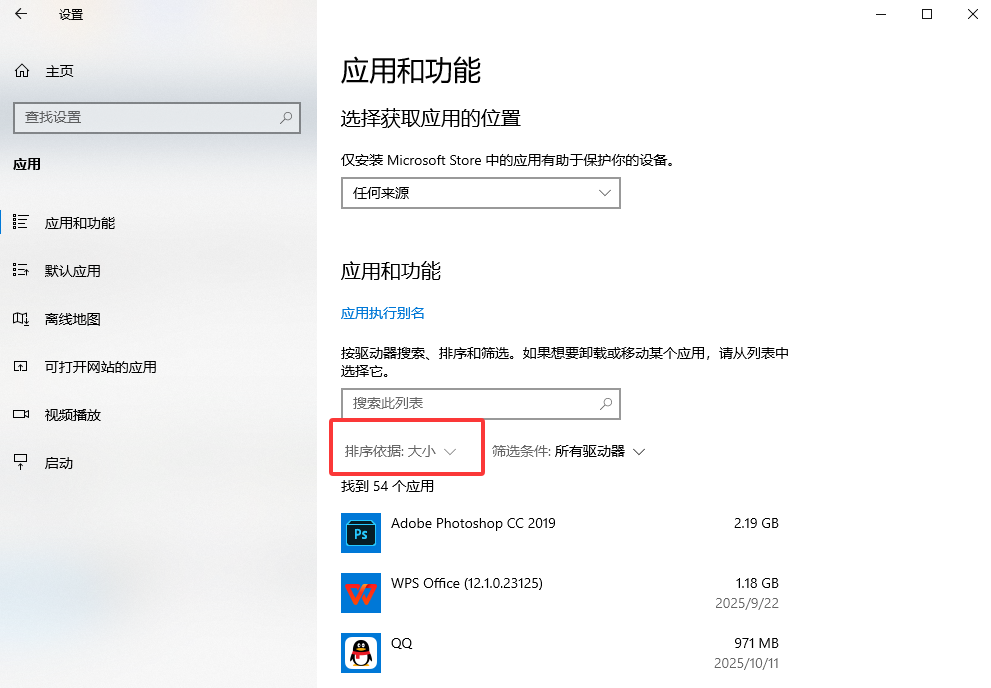The height and width of the screenshot is (688, 991).
Task: Open the 视频播放 sidebar icon
Action: pyautogui.click(x=20, y=414)
